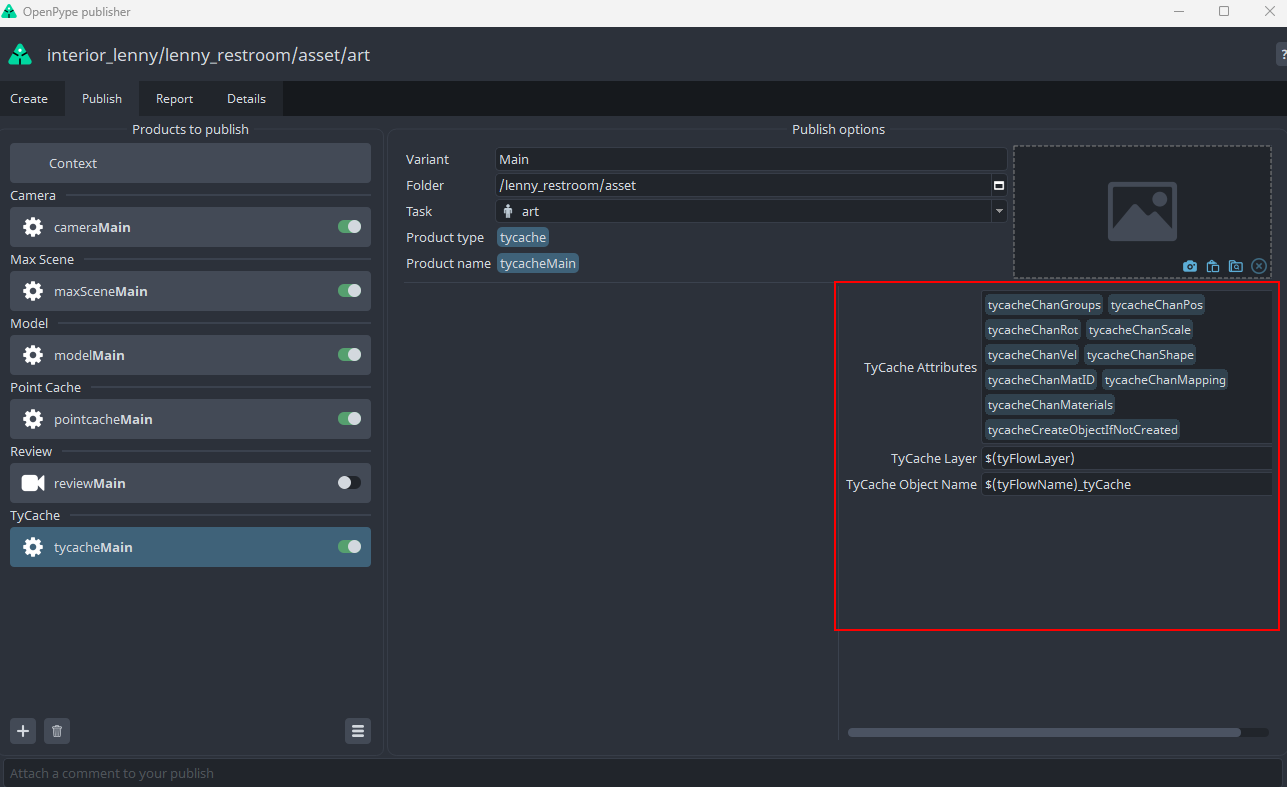Viewport: 1287px width, 787px height.
Task: Click the thumbnail placeholder image
Action: (x=1142, y=211)
